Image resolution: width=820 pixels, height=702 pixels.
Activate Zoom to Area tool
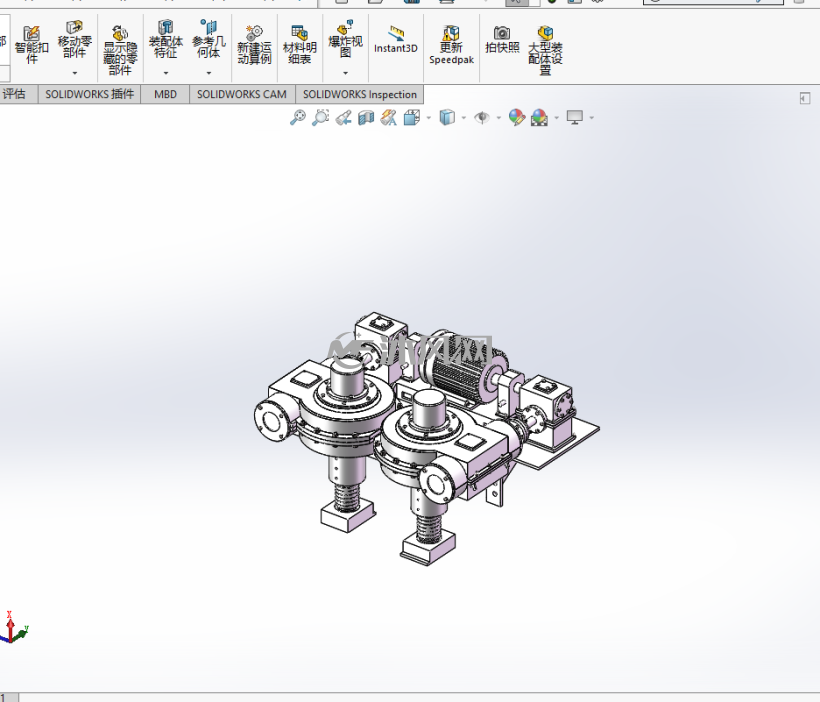[320, 118]
